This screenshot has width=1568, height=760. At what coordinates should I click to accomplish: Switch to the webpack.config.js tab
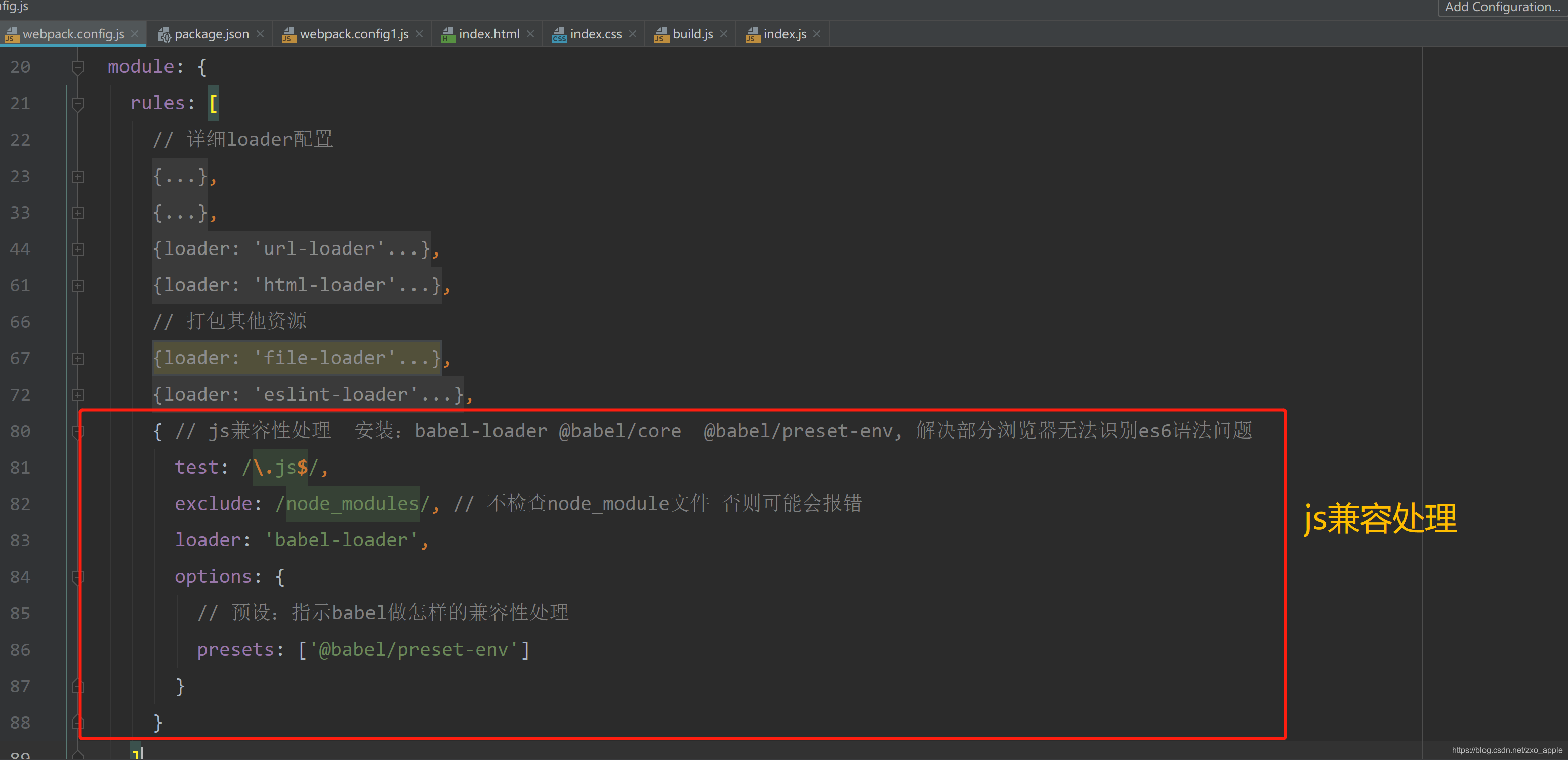tap(73, 34)
